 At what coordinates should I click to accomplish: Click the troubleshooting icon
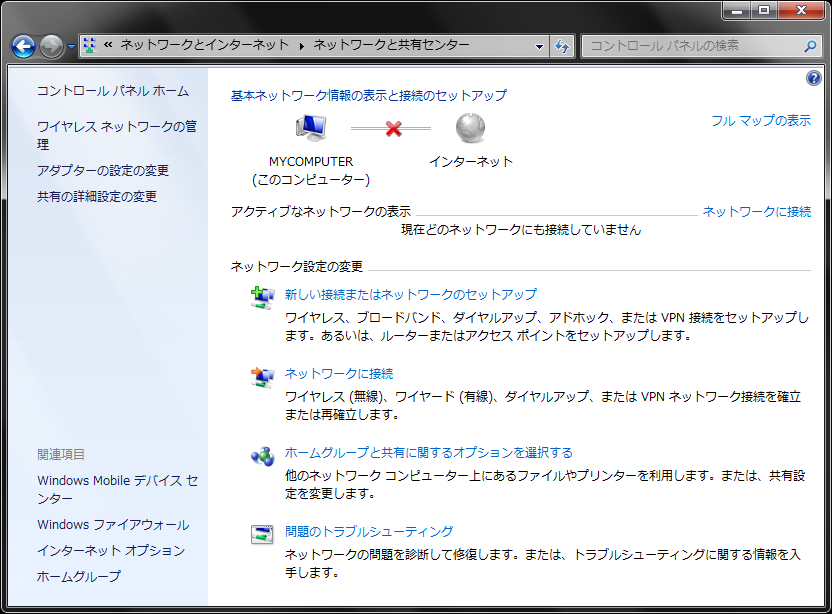click(262, 534)
